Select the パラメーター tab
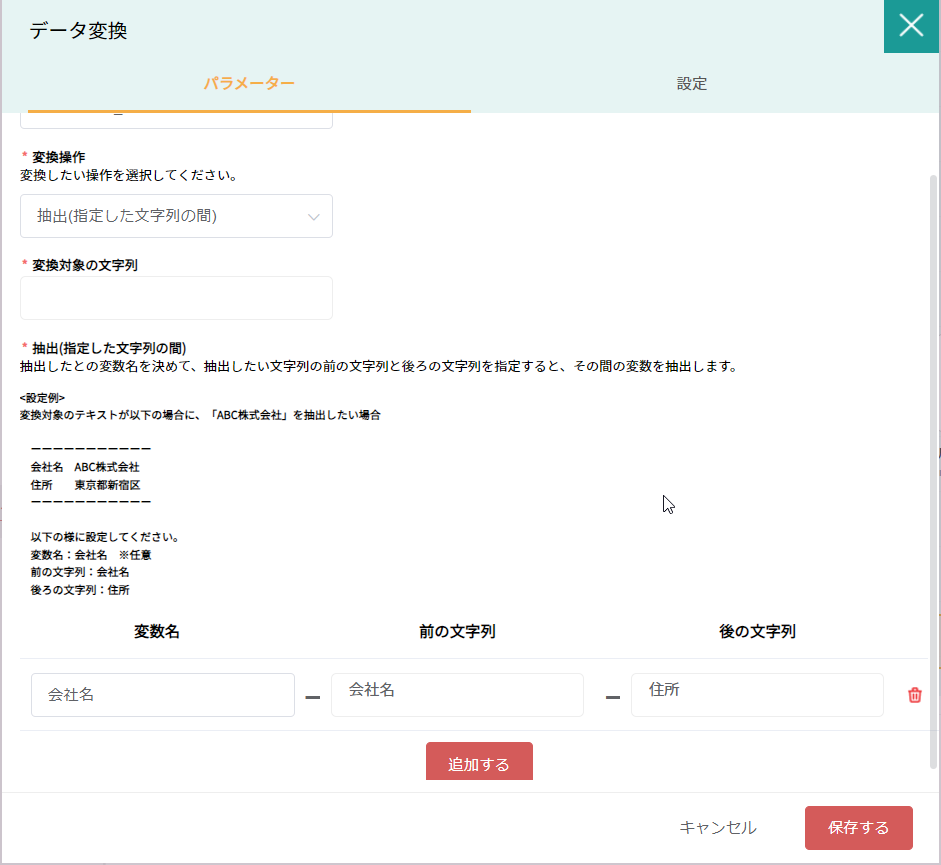Screen dimensions: 941x865 (x=249, y=84)
